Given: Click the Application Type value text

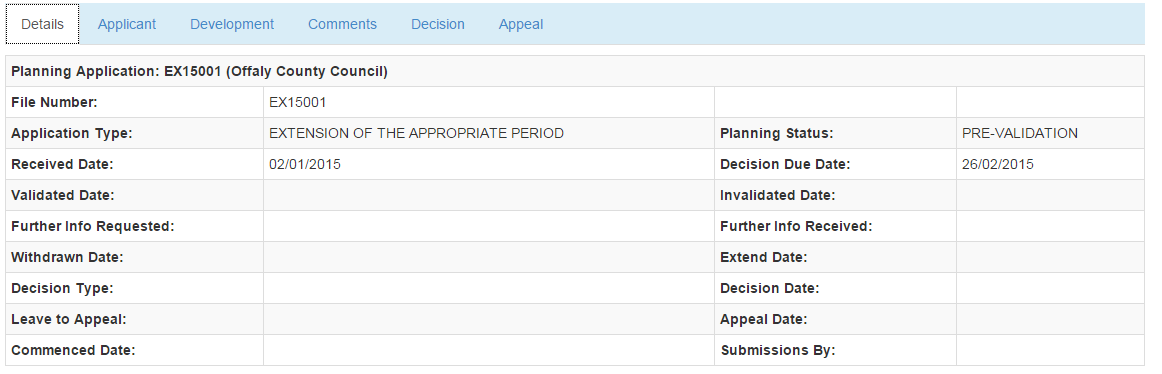Looking at the screenshot, I should click(416, 133).
